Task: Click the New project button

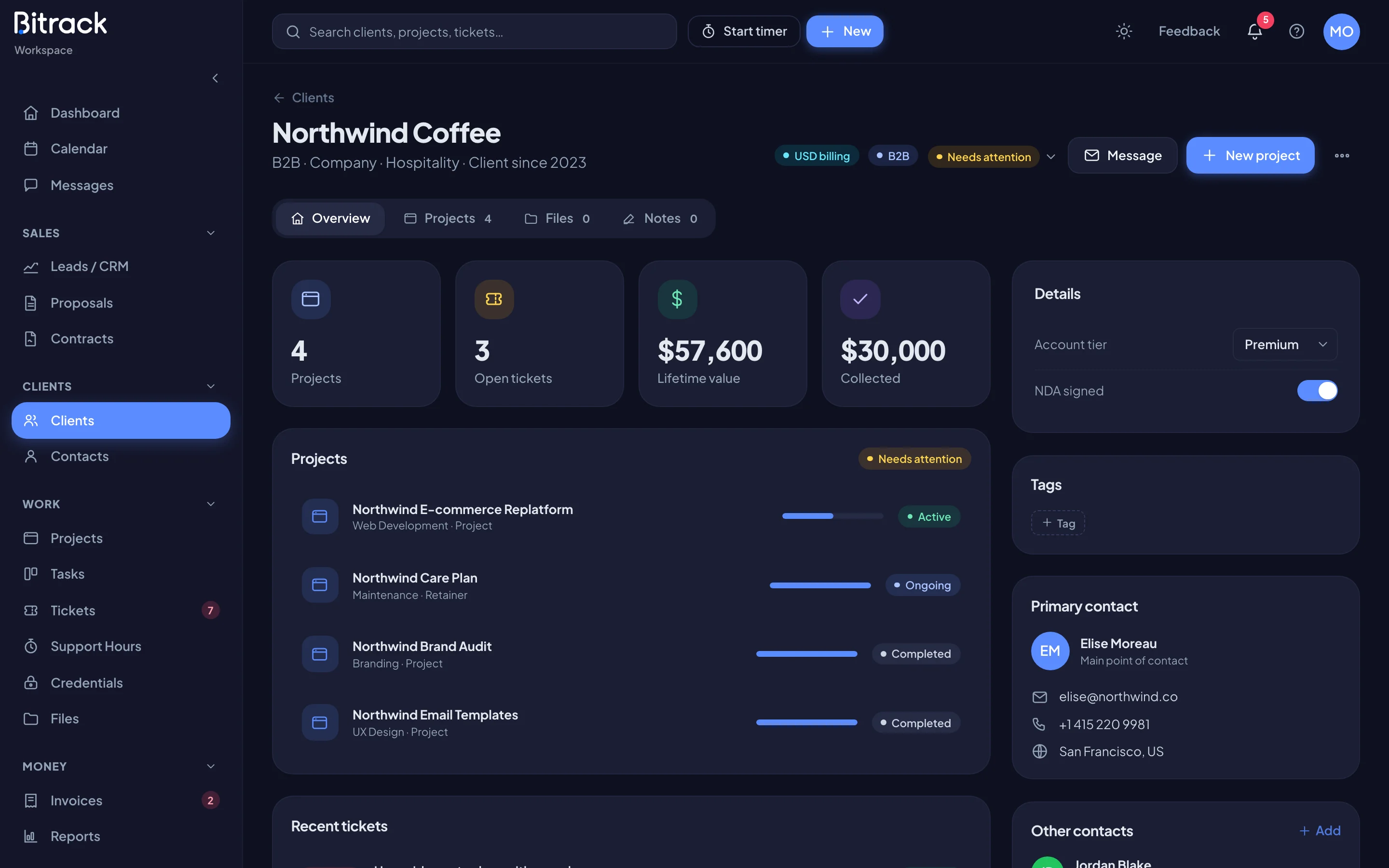Action: (x=1250, y=156)
